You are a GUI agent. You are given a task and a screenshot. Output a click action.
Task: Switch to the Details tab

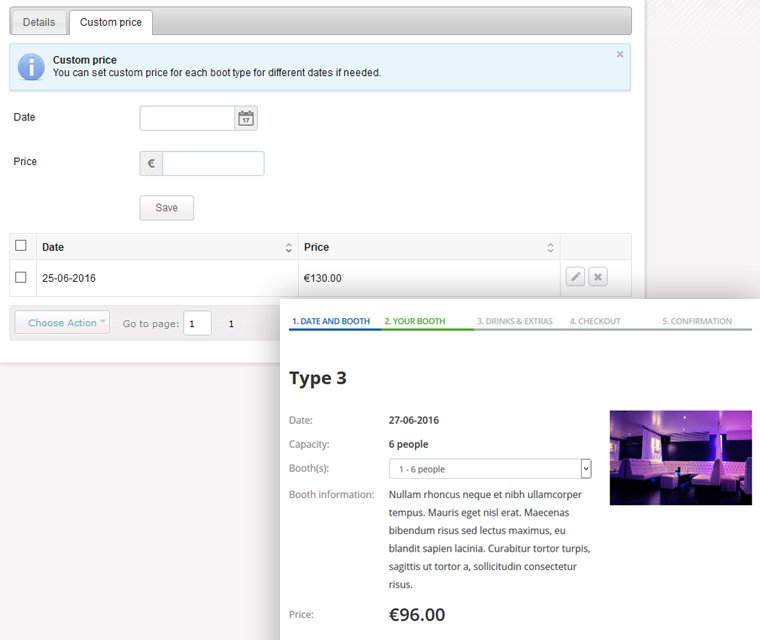(39, 22)
